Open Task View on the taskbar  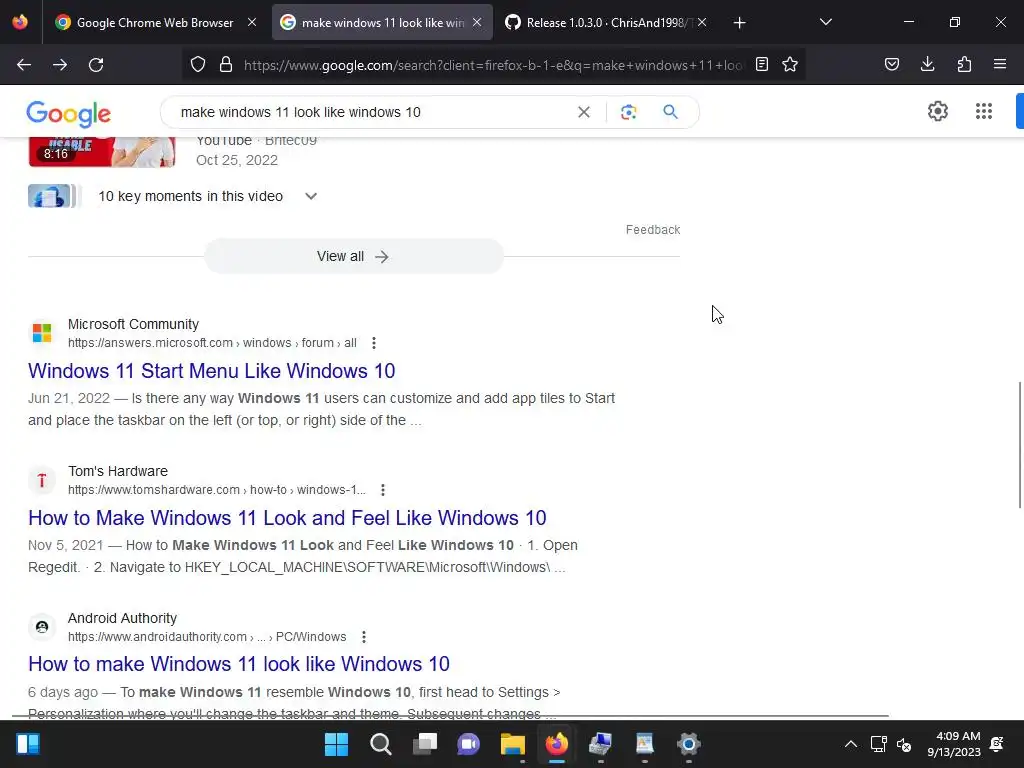pyautogui.click(x=424, y=744)
